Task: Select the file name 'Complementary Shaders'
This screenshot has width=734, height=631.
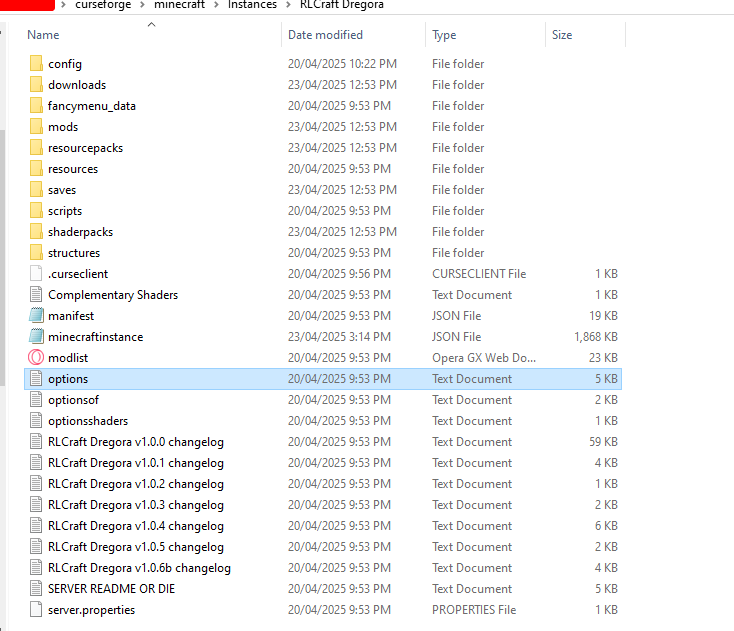Action: coord(113,295)
